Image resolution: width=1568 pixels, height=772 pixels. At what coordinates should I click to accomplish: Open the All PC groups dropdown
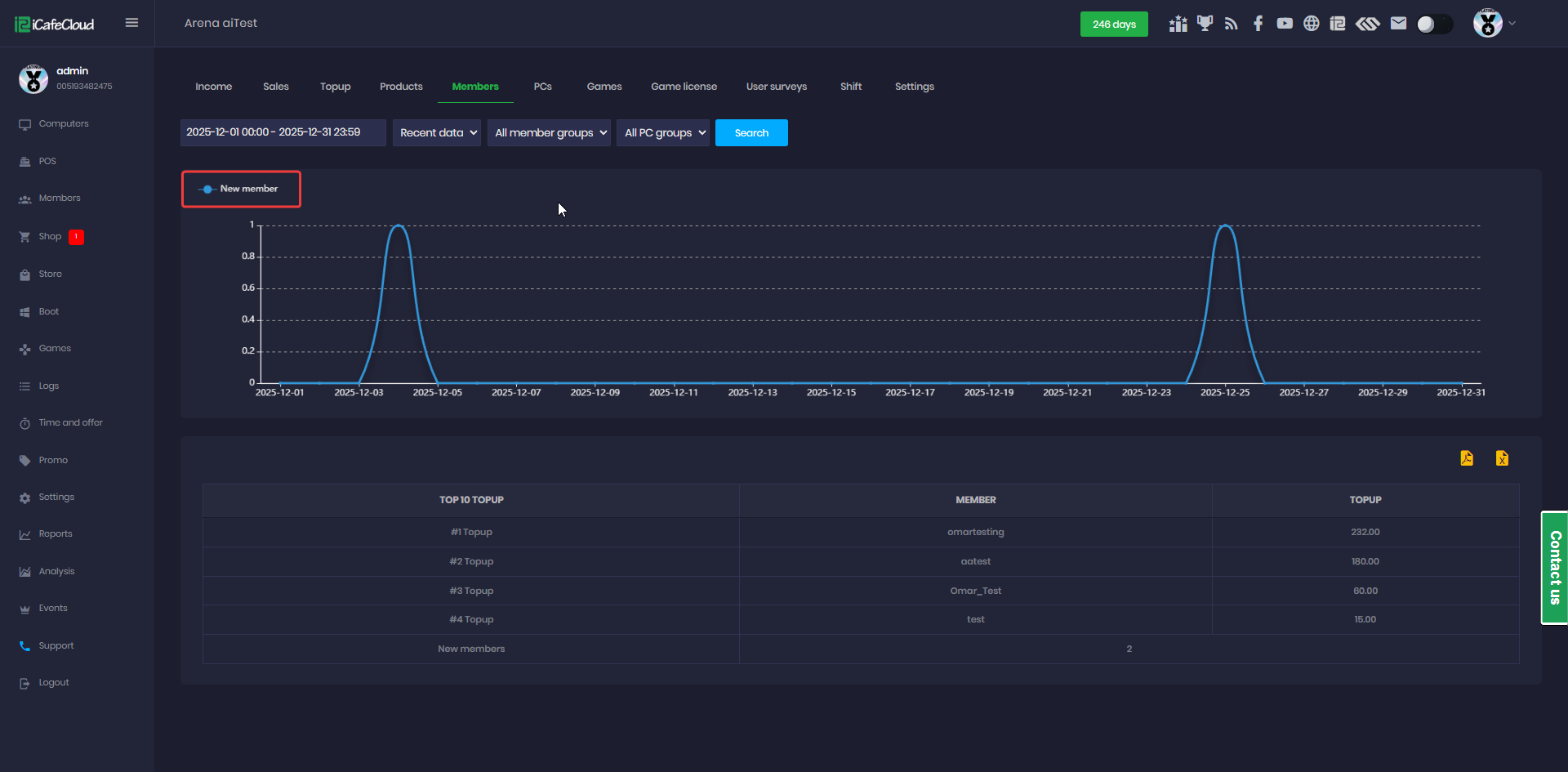pos(663,133)
